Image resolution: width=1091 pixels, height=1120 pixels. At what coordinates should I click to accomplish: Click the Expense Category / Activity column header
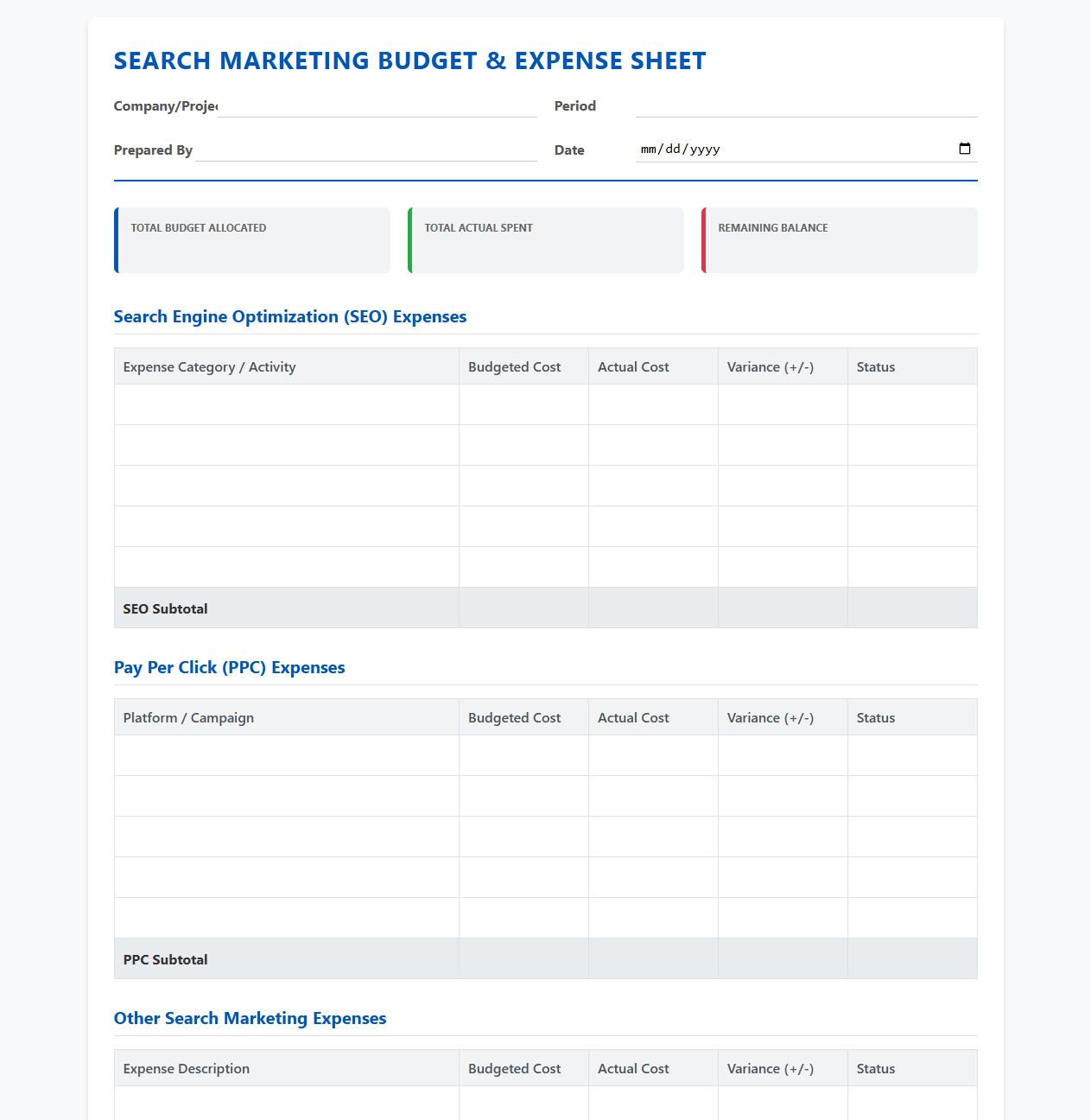pyautogui.click(x=287, y=366)
